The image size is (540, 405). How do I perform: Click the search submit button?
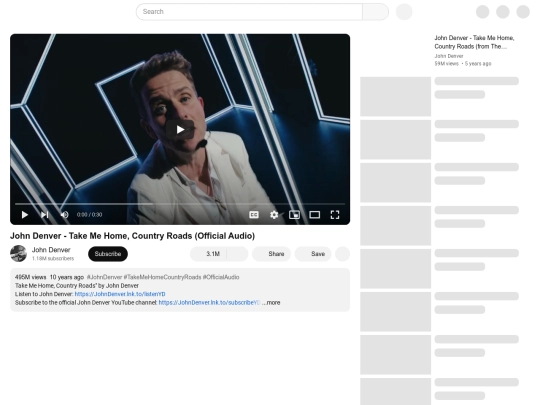pyautogui.click(x=375, y=12)
